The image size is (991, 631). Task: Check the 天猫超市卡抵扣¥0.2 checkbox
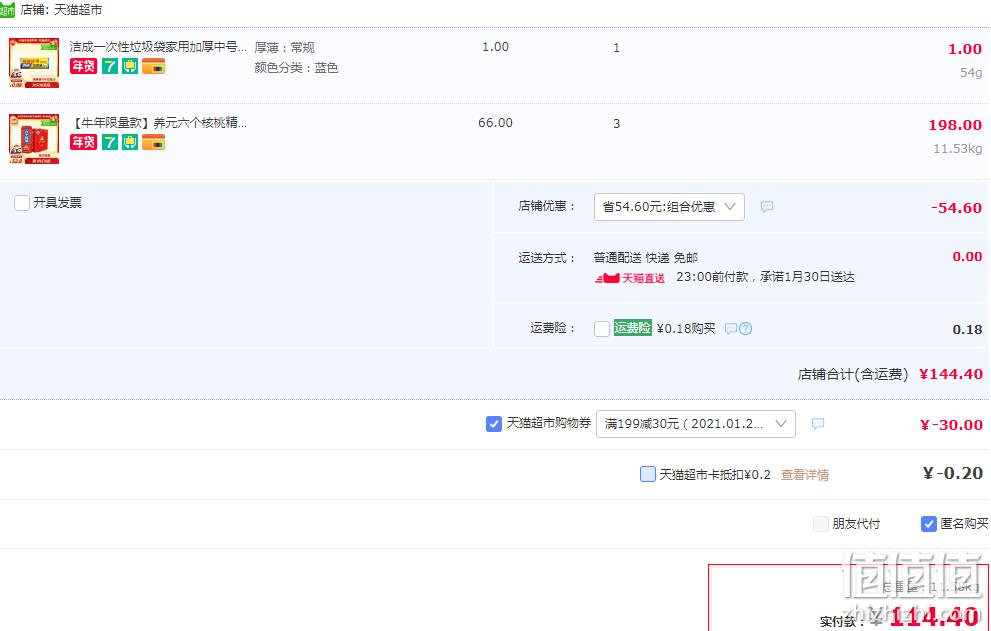tap(648, 474)
